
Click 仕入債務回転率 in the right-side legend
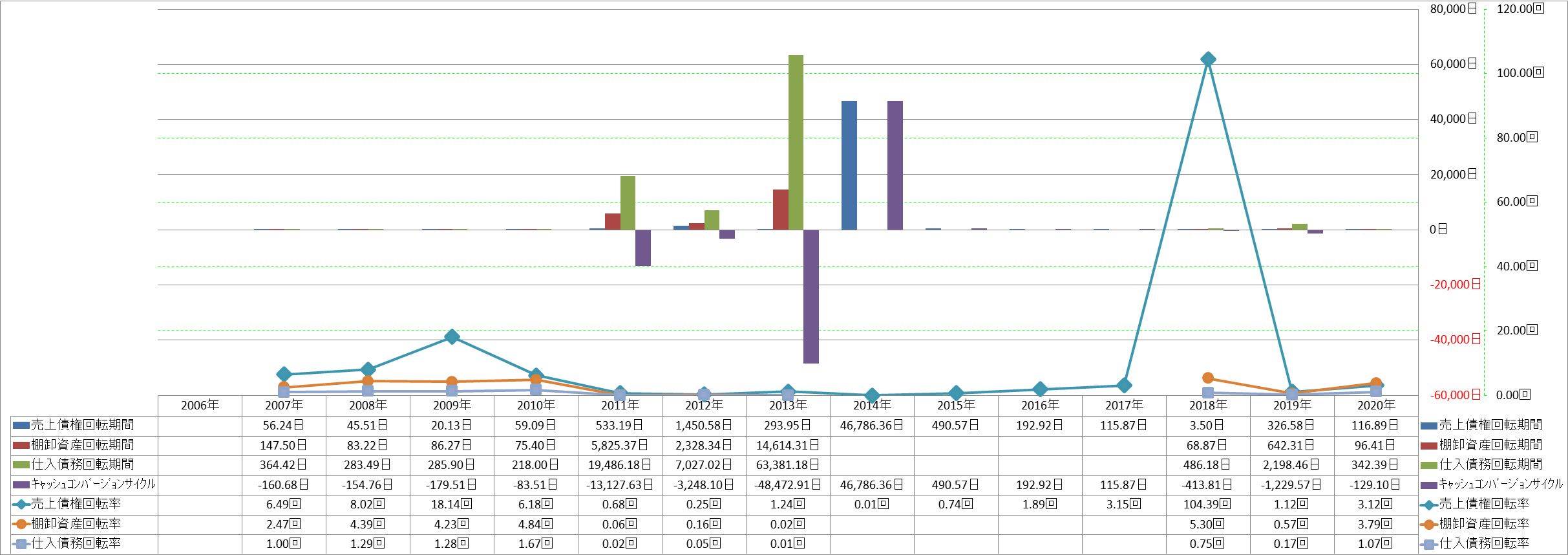click(x=1484, y=543)
